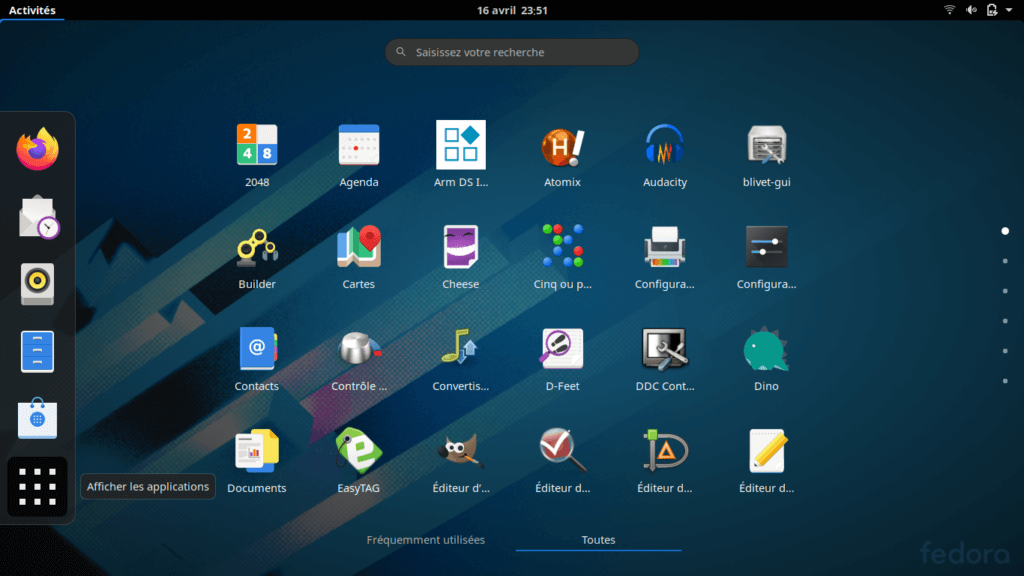Open the mail client in dock
Image resolution: width=1024 pixels, height=576 pixels.
[x=38, y=217]
